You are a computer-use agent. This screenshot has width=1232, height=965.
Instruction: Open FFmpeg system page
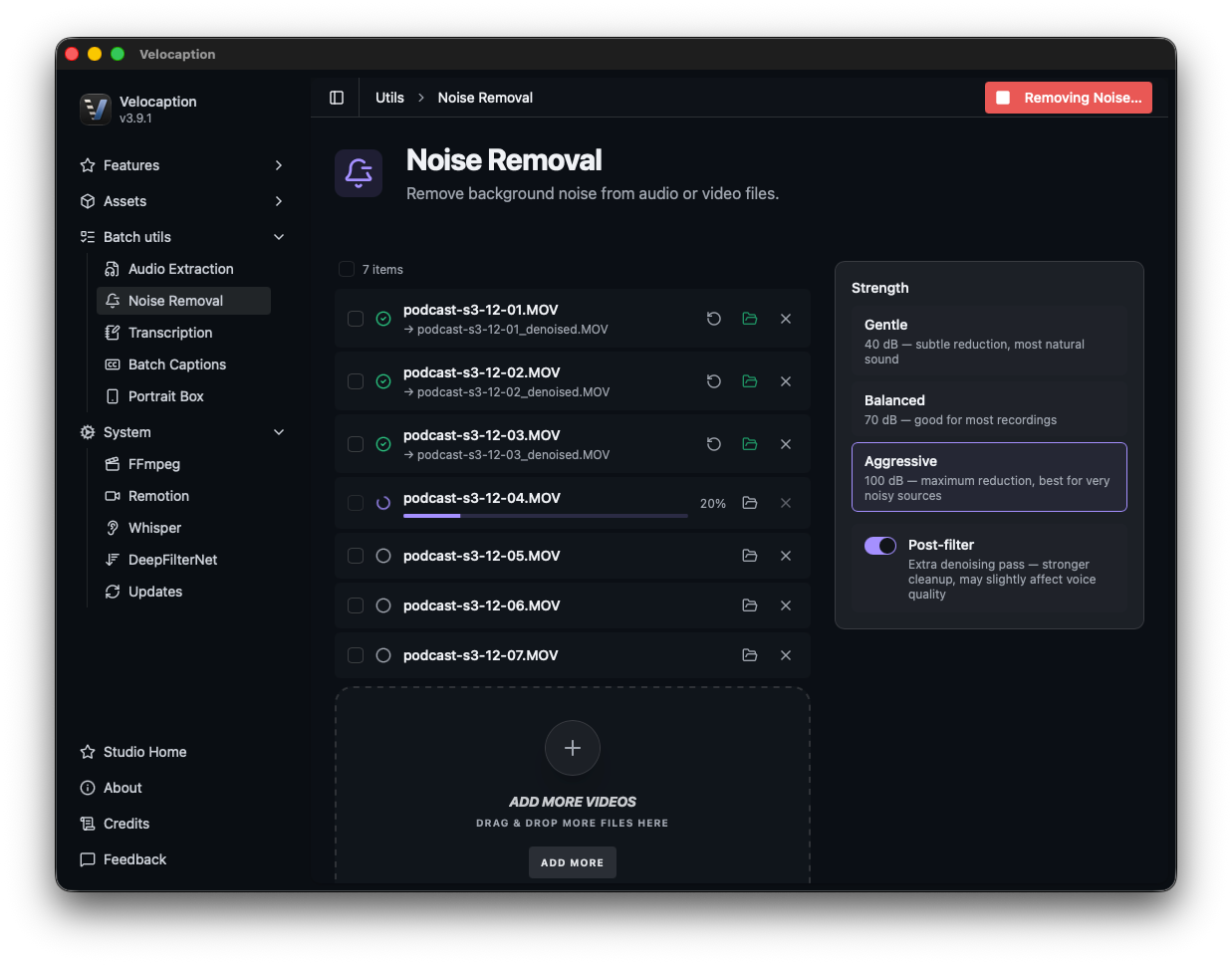pos(183,464)
